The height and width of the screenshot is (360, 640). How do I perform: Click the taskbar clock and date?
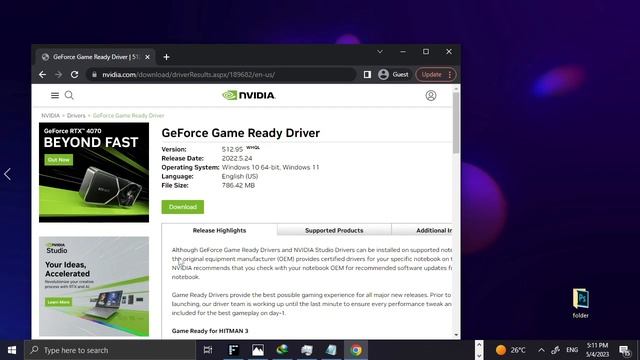point(597,350)
